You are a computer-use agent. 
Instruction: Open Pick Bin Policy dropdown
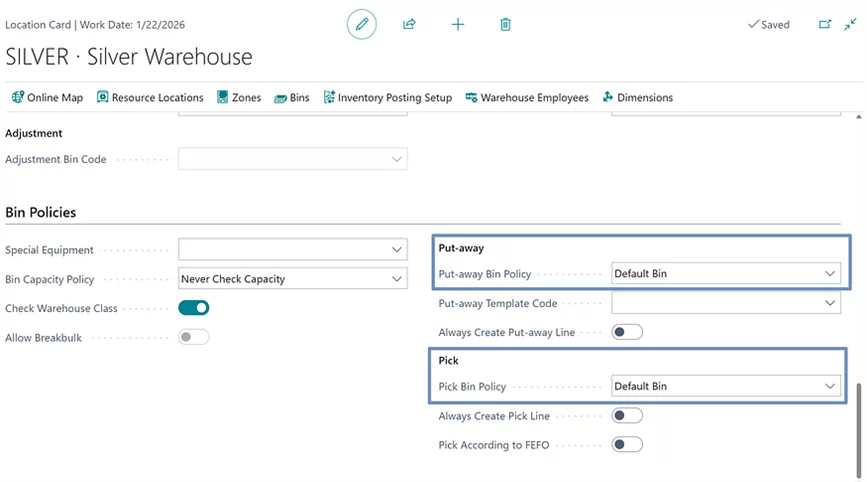tap(830, 386)
